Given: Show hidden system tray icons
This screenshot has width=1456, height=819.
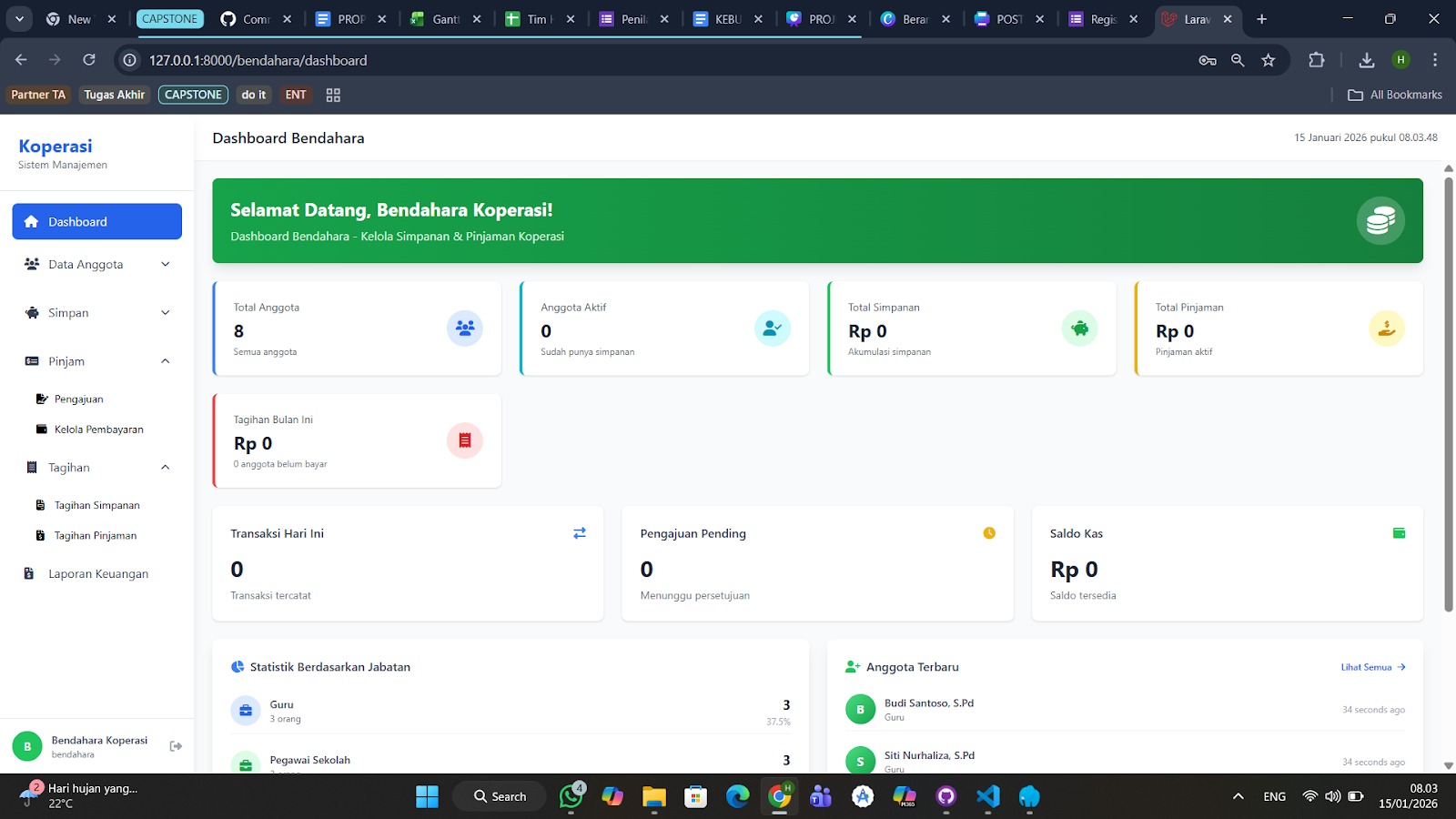Looking at the screenshot, I should pos(1238,796).
